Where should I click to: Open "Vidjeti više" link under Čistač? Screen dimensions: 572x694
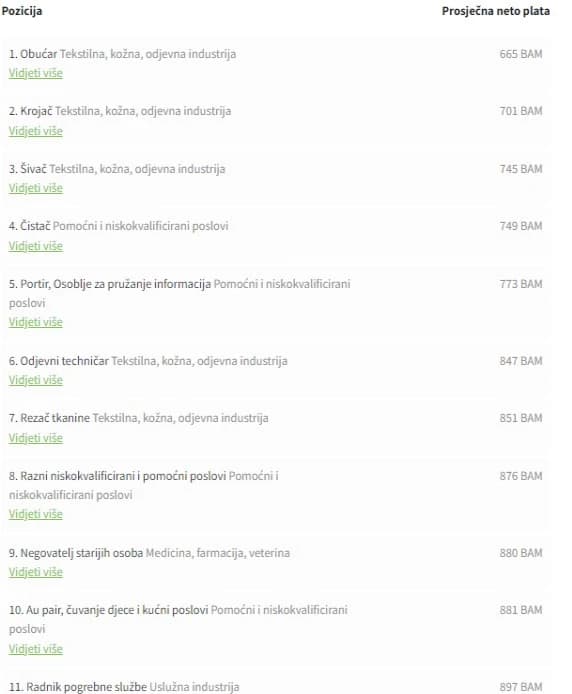point(36,246)
